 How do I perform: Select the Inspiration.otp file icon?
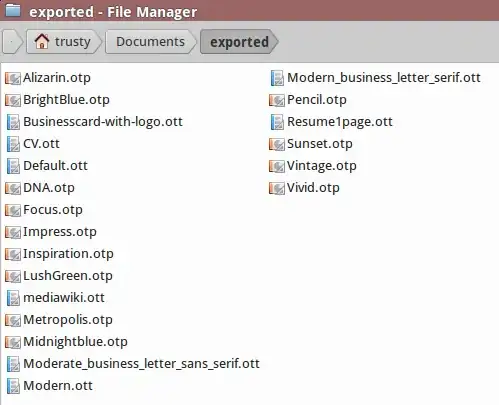tap(13, 254)
